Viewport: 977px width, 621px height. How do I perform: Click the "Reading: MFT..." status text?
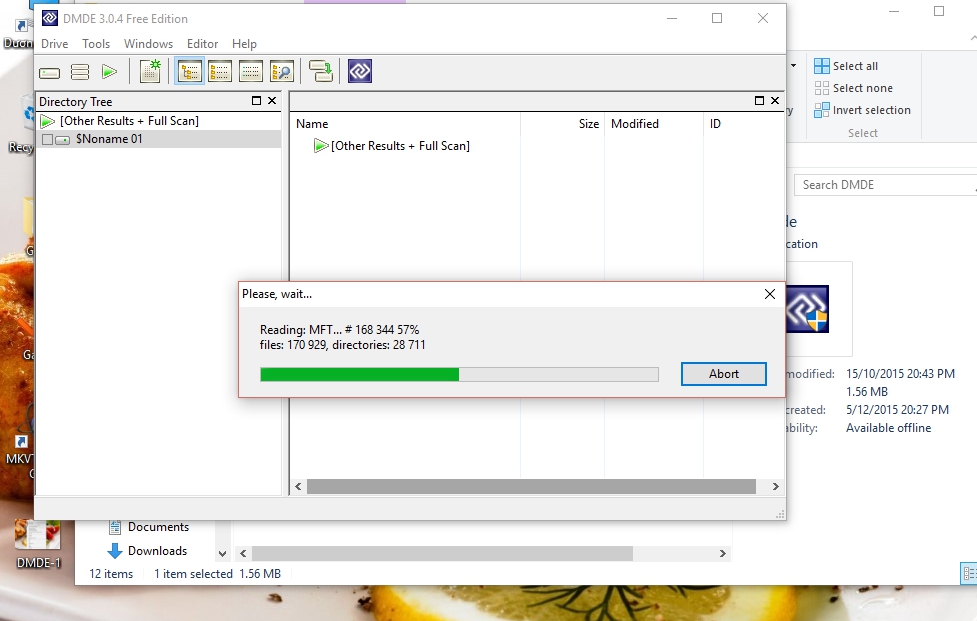tap(340, 329)
